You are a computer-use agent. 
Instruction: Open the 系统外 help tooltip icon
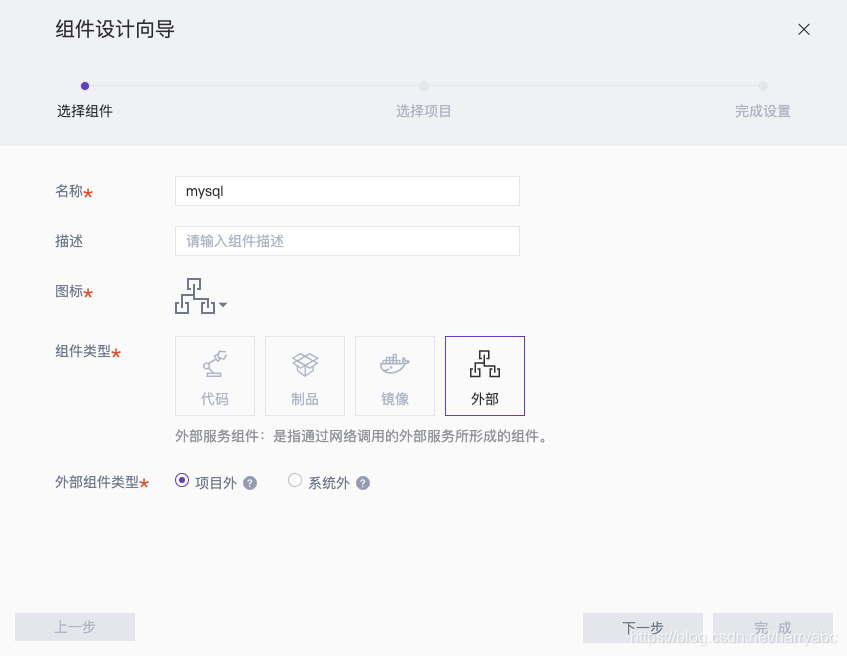(362, 482)
